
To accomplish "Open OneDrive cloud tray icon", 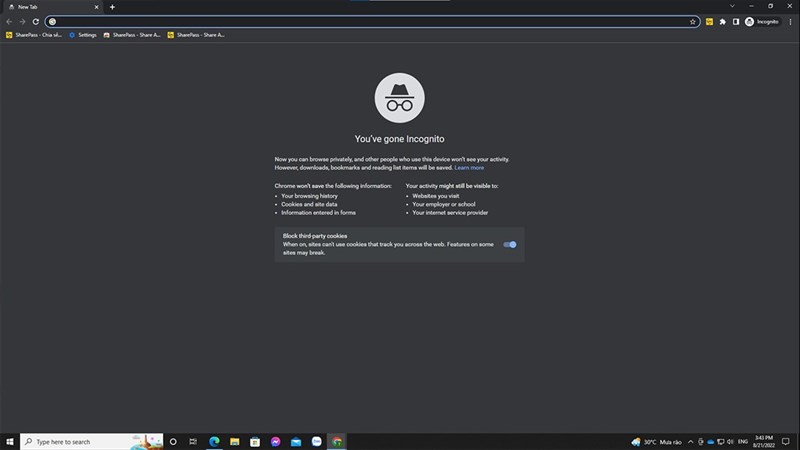I will click(x=710, y=442).
